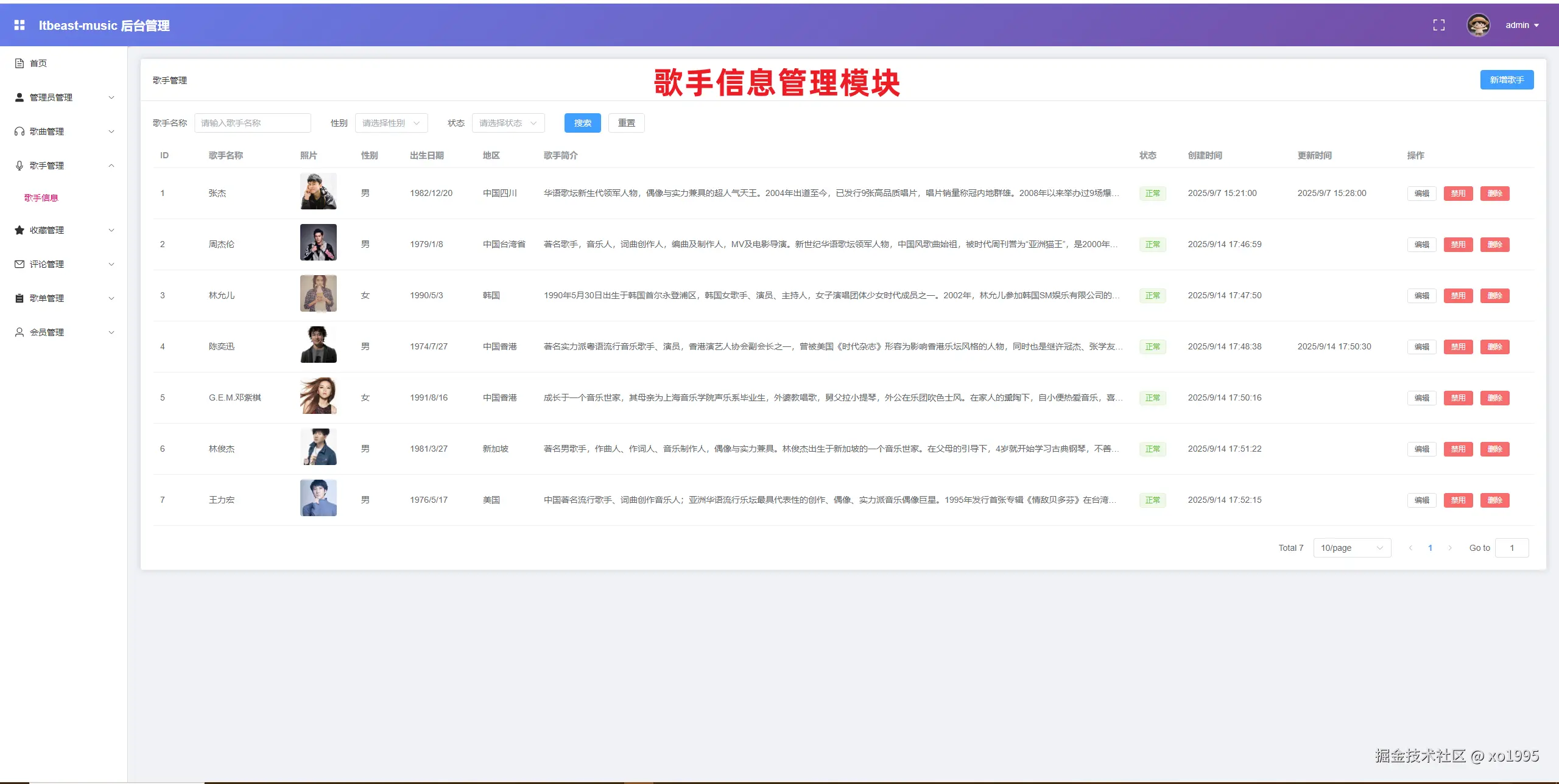Disable singer 林允儿 via 禁用 button
Image resolution: width=1559 pixels, height=784 pixels.
click(x=1458, y=296)
